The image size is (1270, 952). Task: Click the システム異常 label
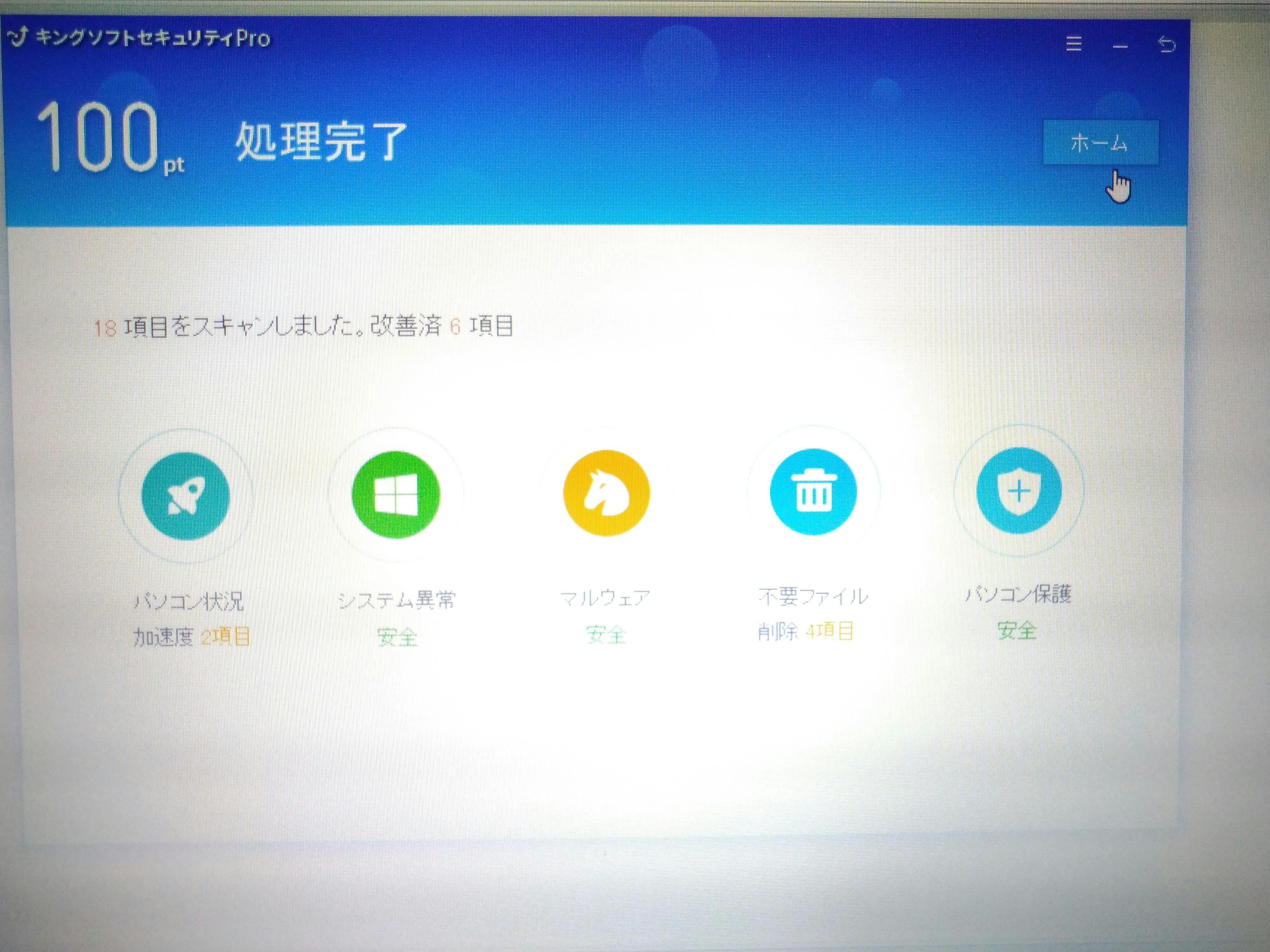coord(397,600)
